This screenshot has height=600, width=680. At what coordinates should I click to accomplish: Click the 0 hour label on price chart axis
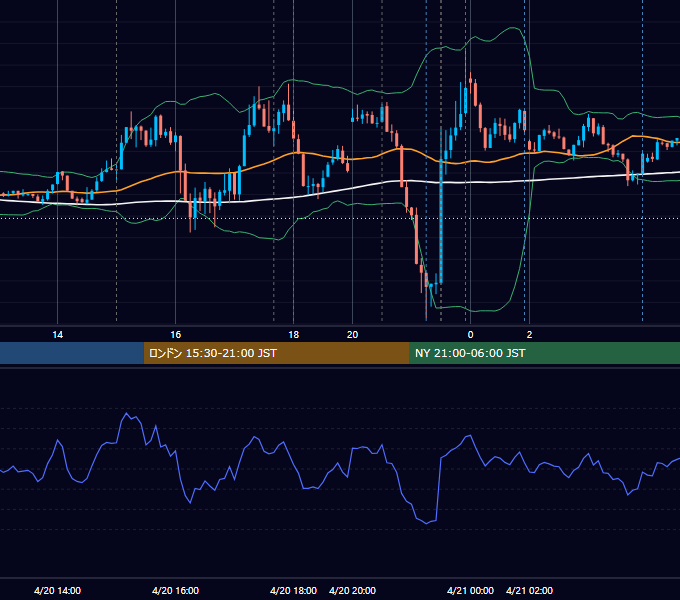pyautogui.click(x=471, y=335)
